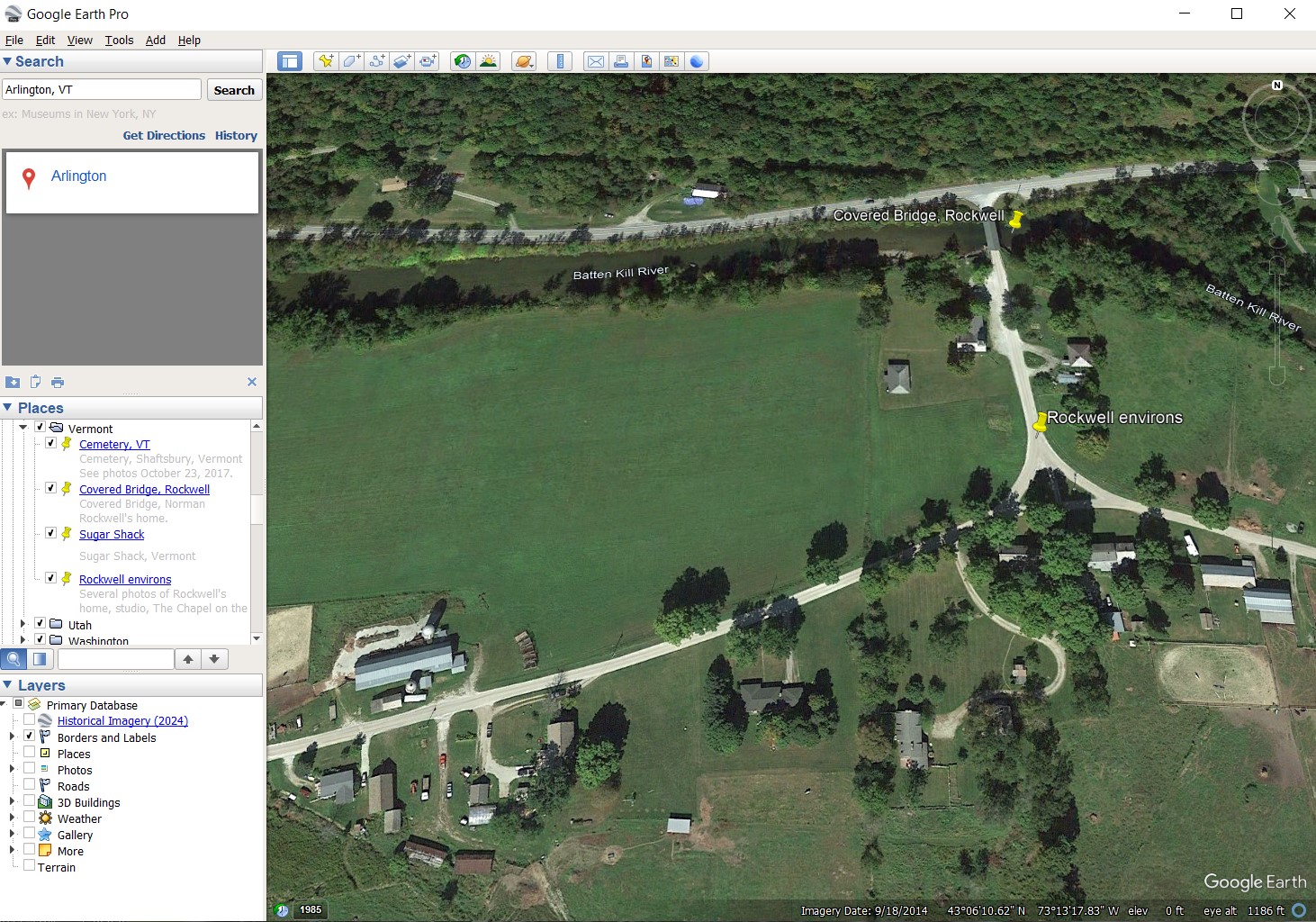Enable the Terrain layer checkbox

coord(30,865)
